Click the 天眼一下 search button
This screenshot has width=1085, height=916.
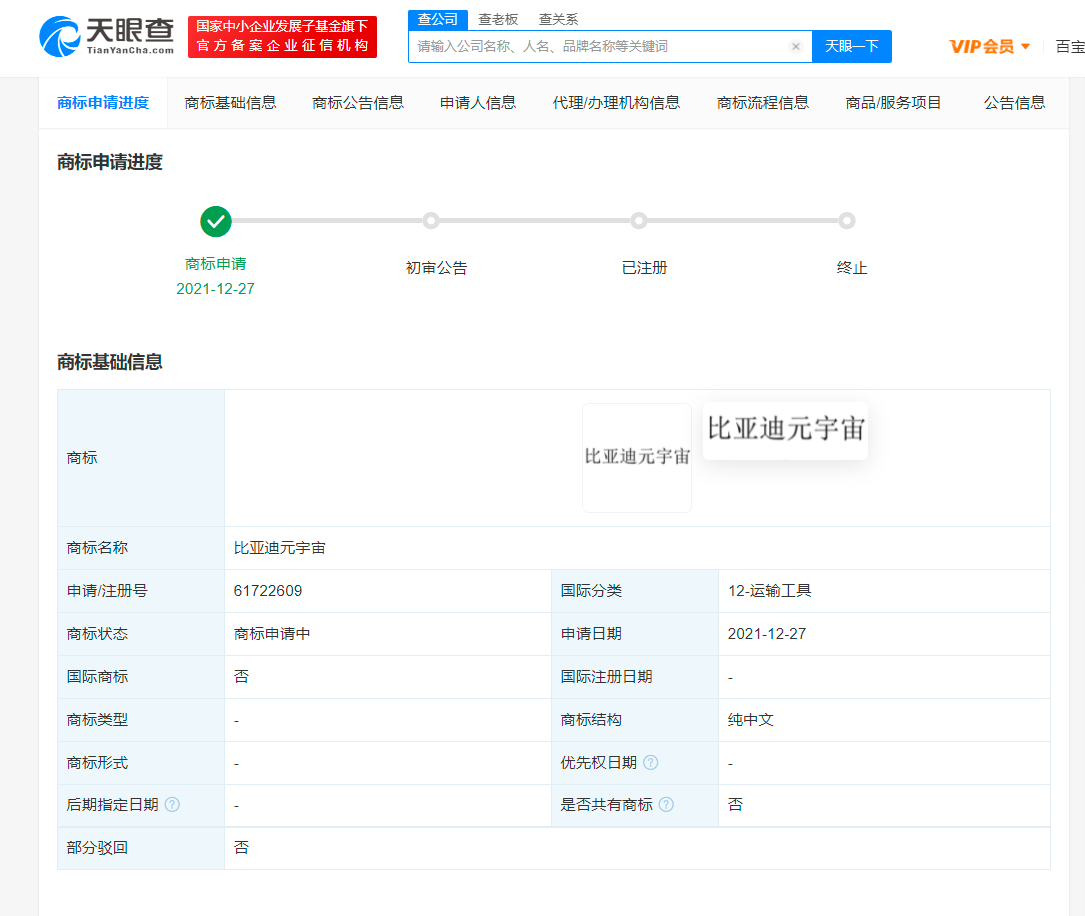pyautogui.click(x=851, y=46)
